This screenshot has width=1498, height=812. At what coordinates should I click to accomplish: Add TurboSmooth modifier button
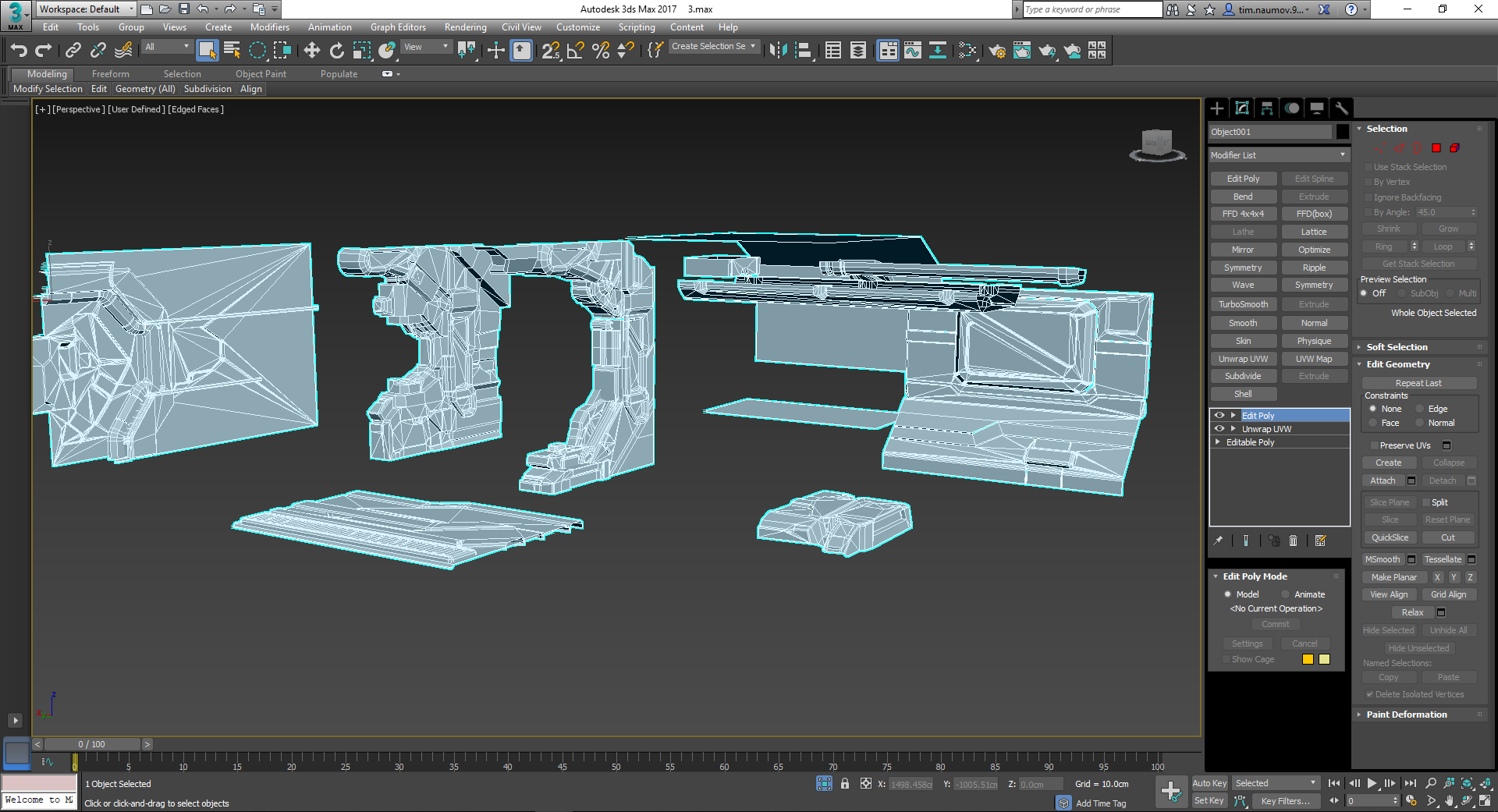(x=1244, y=304)
